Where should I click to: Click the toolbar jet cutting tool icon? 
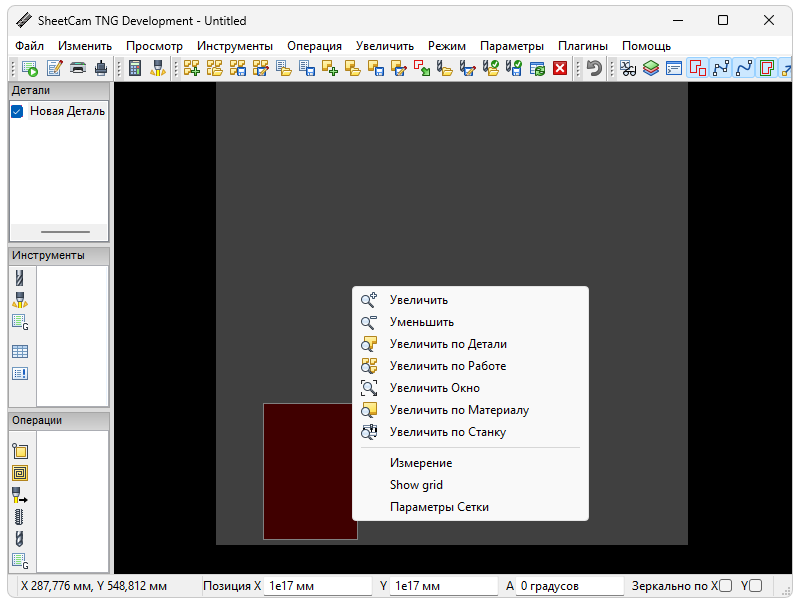[x=157, y=68]
